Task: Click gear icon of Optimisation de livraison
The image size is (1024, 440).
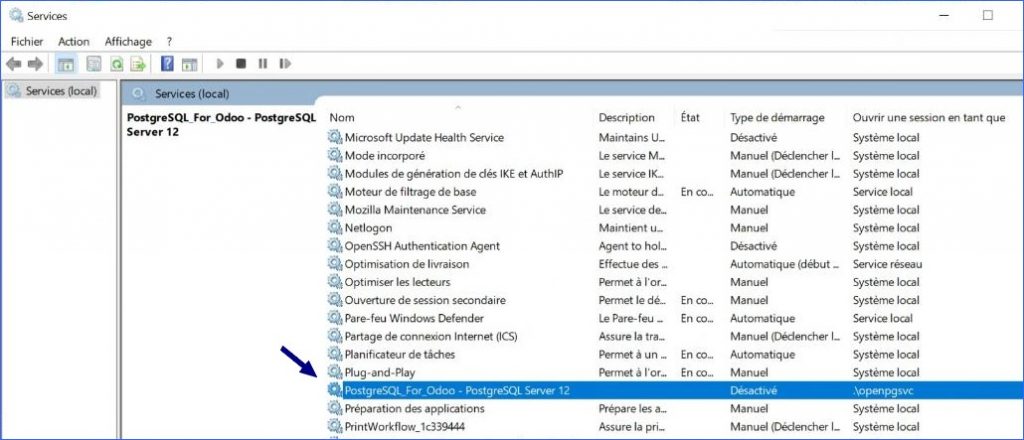Action: [x=334, y=264]
